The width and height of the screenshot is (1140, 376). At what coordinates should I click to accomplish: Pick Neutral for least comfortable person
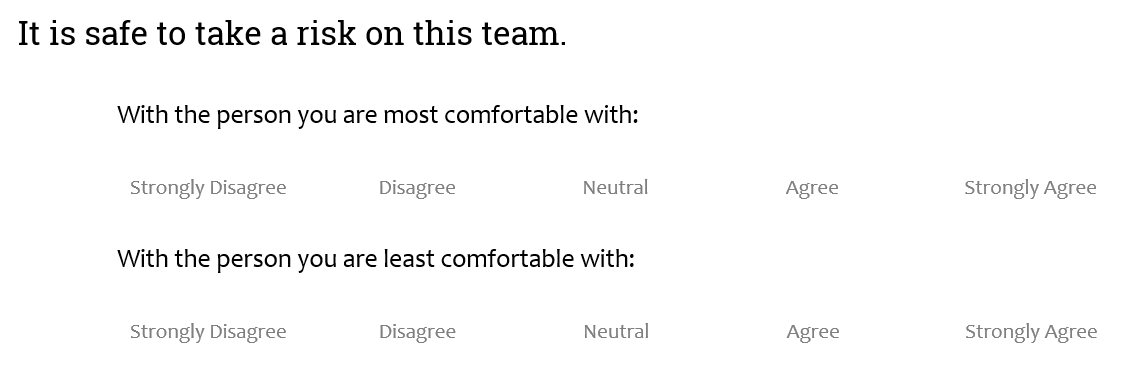[616, 332]
